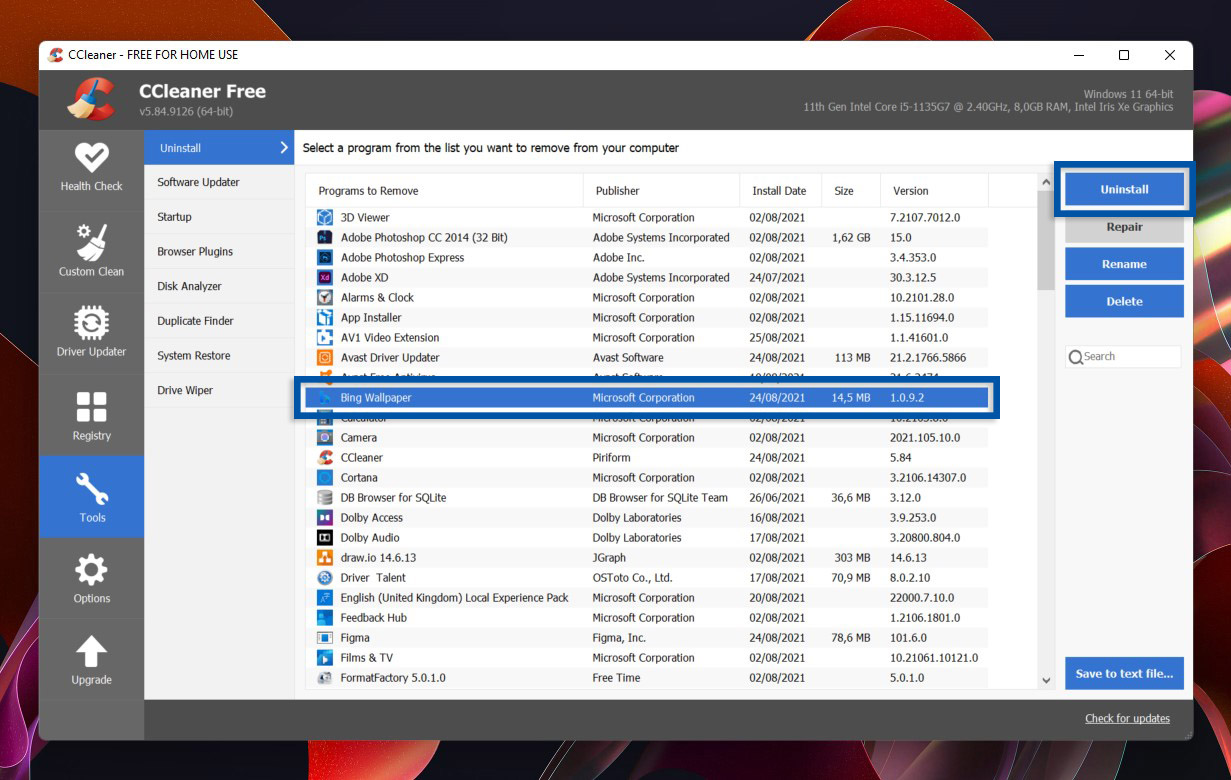The height and width of the screenshot is (780, 1231).
Task: Select the draw.io icon in the list
Action: 323,557
